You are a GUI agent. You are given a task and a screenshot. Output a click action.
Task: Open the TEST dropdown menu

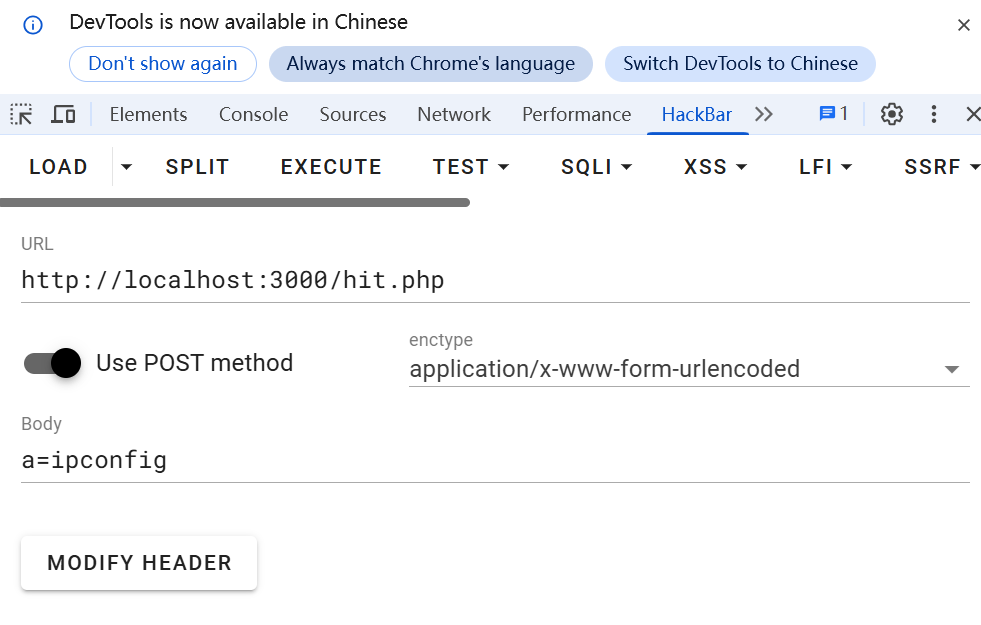[470, 167]
